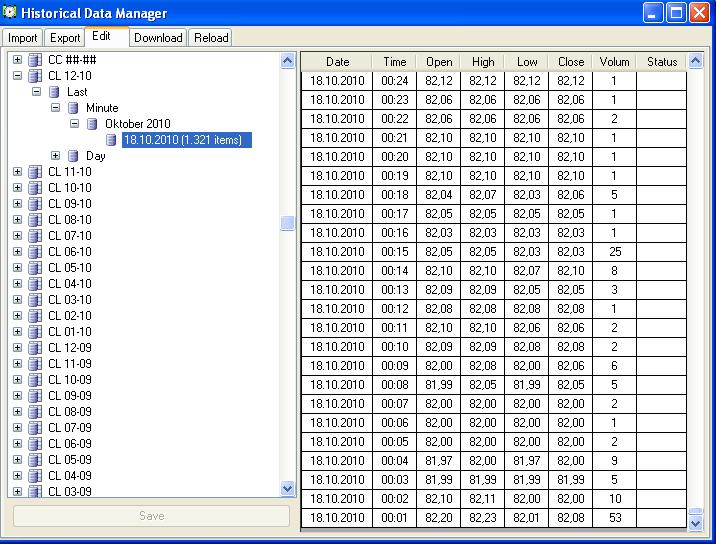Image resolution: width=716 pixels, height=544 pixels.
Task: Click data table scroll up arrow
Action: pyautogui.click(x=695, y=61)
